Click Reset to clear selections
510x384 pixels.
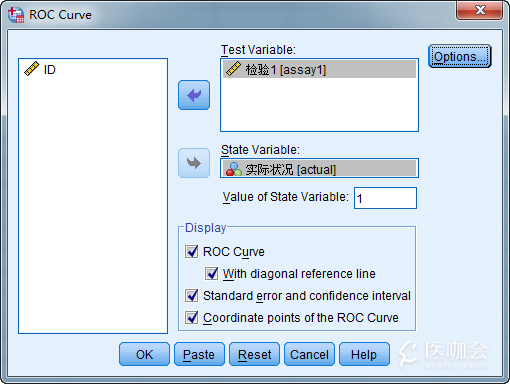(x=254, y=354)
